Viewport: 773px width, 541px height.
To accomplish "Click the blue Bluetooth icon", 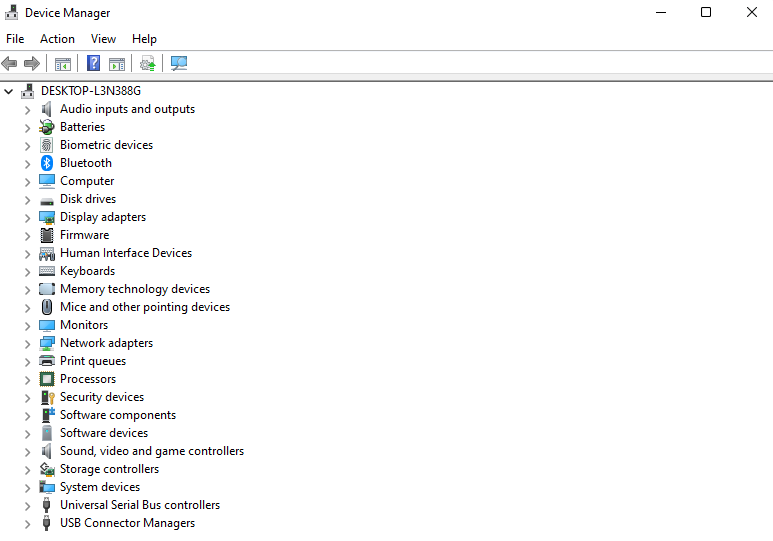I will click(x=47, y=163).
